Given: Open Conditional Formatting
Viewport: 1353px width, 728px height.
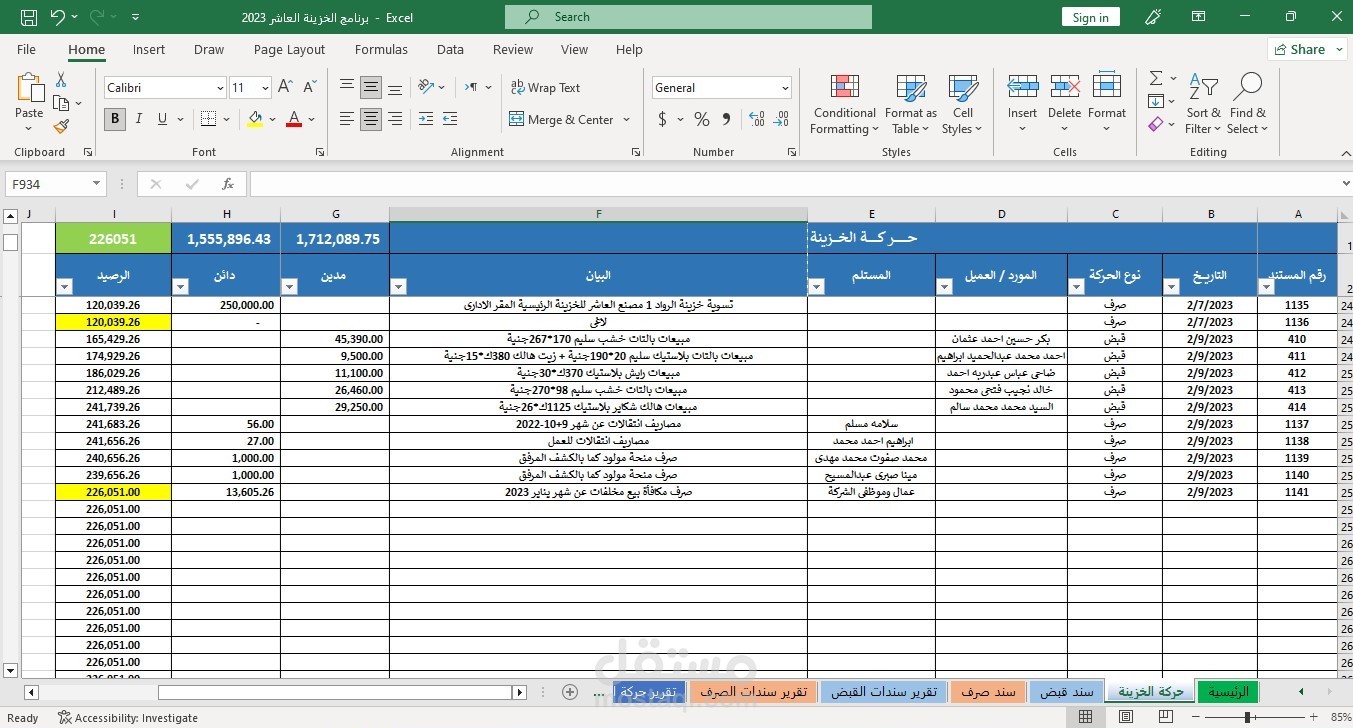Looking at the screenshot, I should pyautogui.click(x=845, y=104).
